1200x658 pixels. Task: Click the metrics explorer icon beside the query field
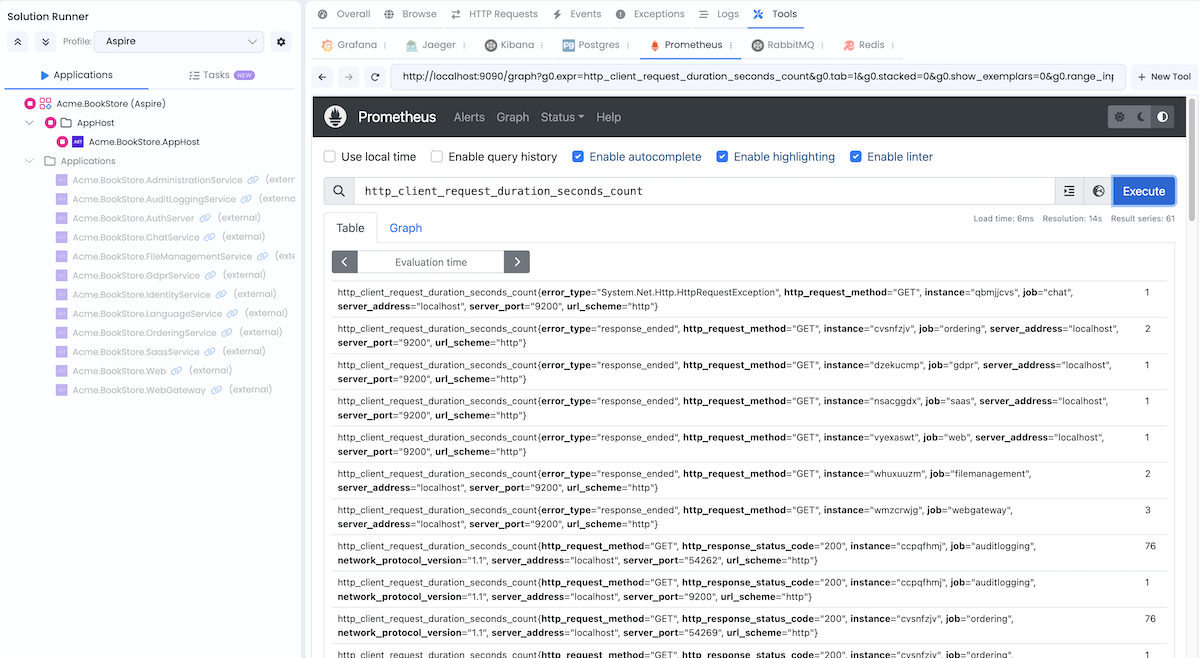click(x=1070, y=190)
